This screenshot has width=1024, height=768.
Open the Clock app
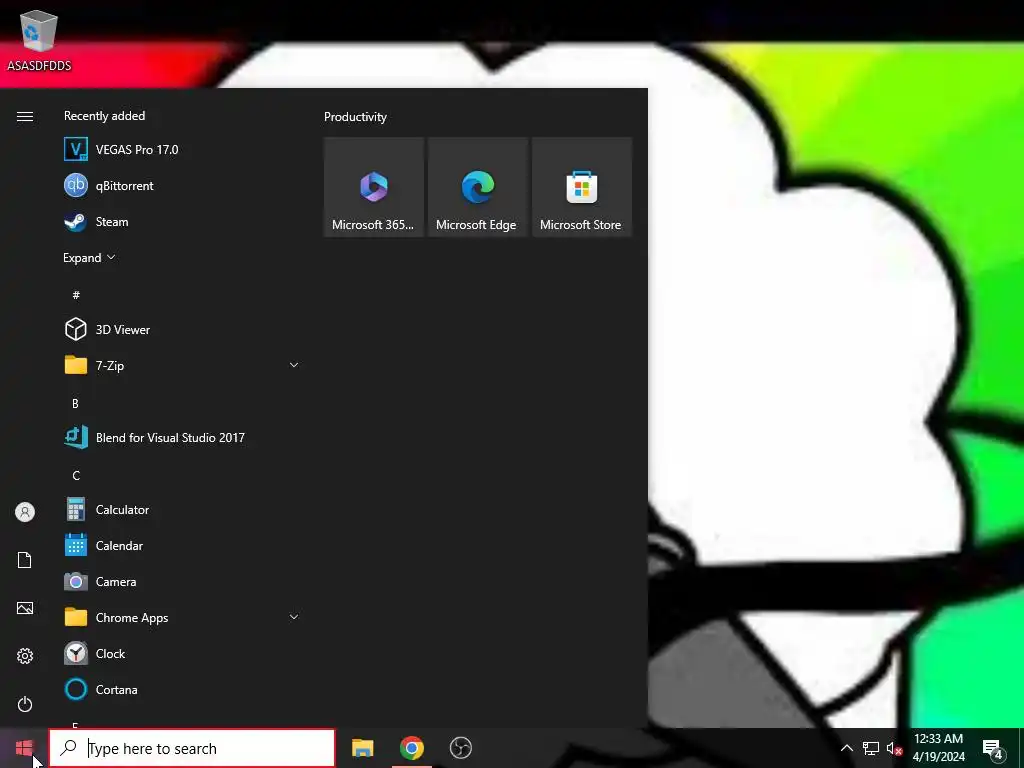click(x=183, y=654)
